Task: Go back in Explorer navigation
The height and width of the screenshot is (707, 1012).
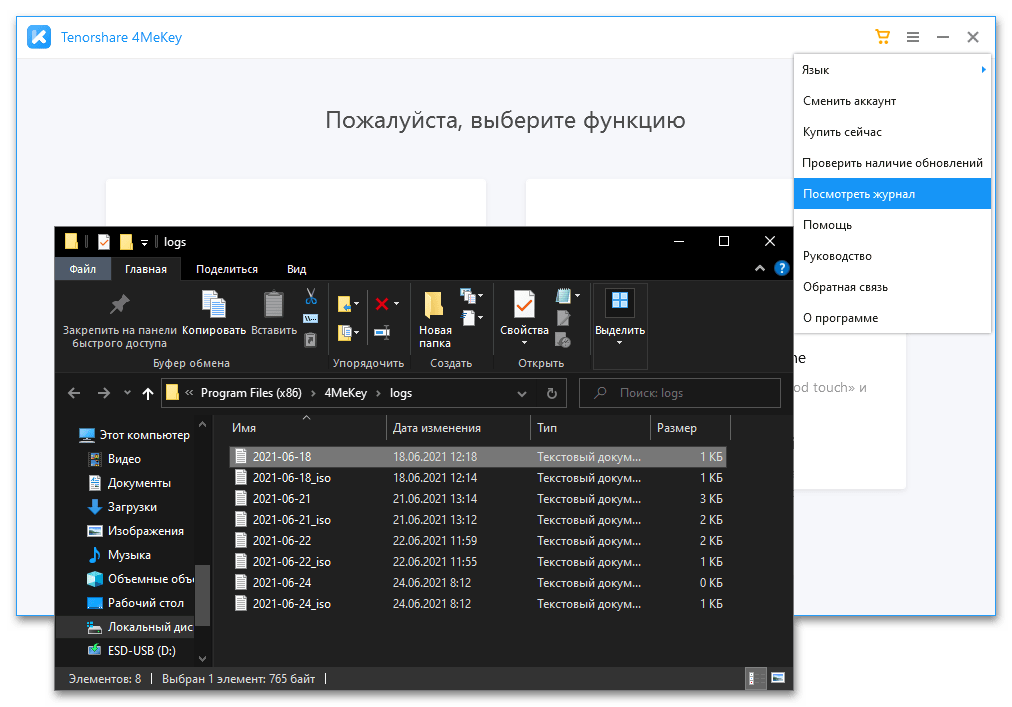Action: [x=74, y=393]
